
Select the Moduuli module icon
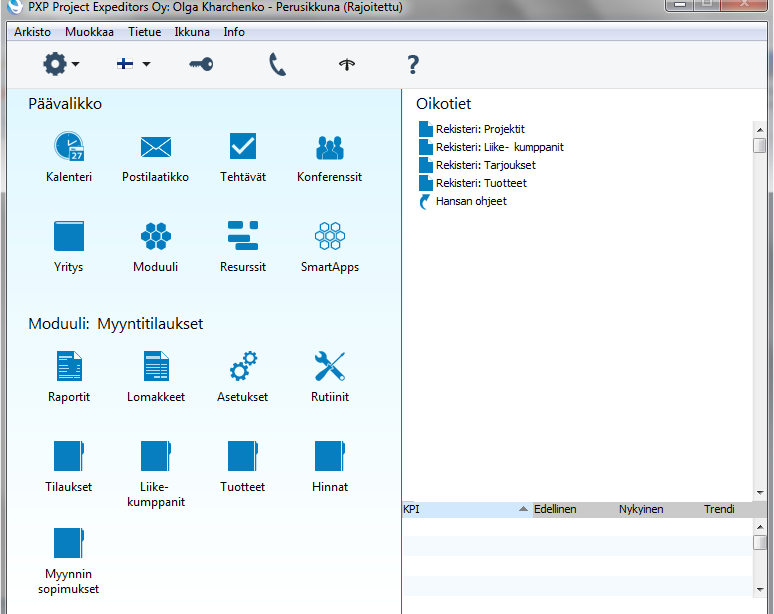point(155,236)
